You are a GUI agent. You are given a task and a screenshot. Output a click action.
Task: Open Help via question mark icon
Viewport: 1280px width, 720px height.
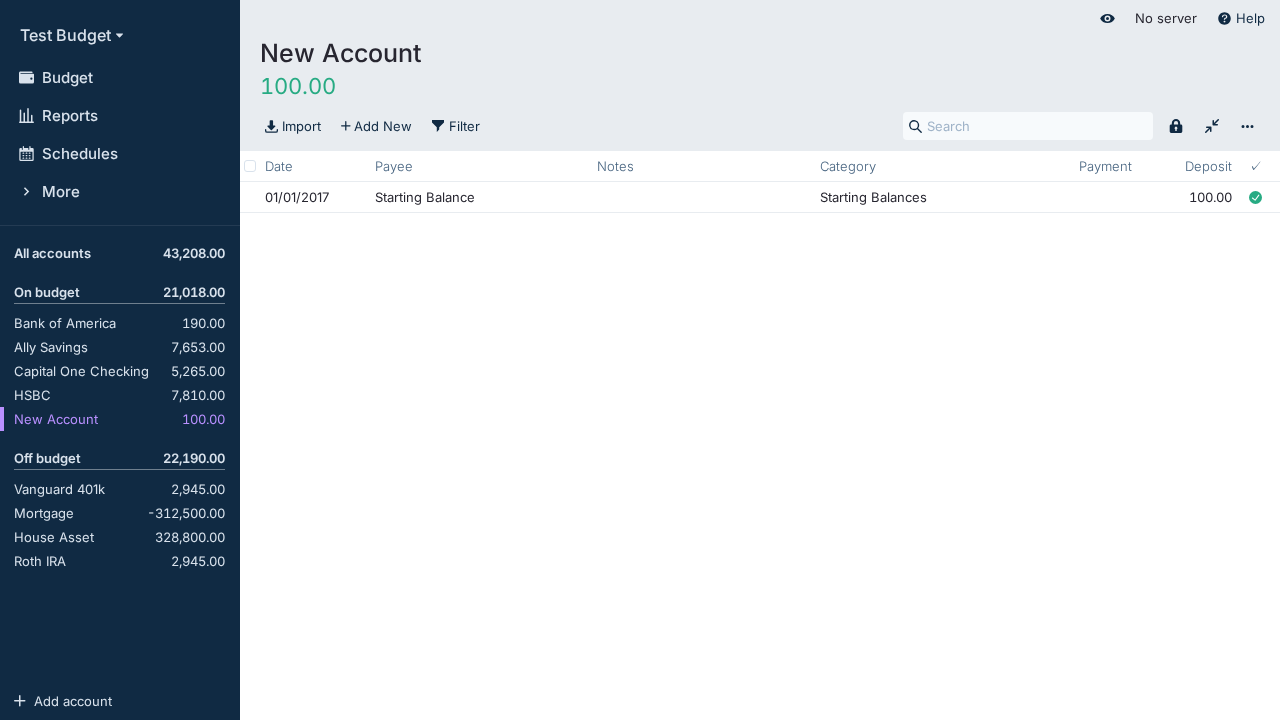[1224, 19]
